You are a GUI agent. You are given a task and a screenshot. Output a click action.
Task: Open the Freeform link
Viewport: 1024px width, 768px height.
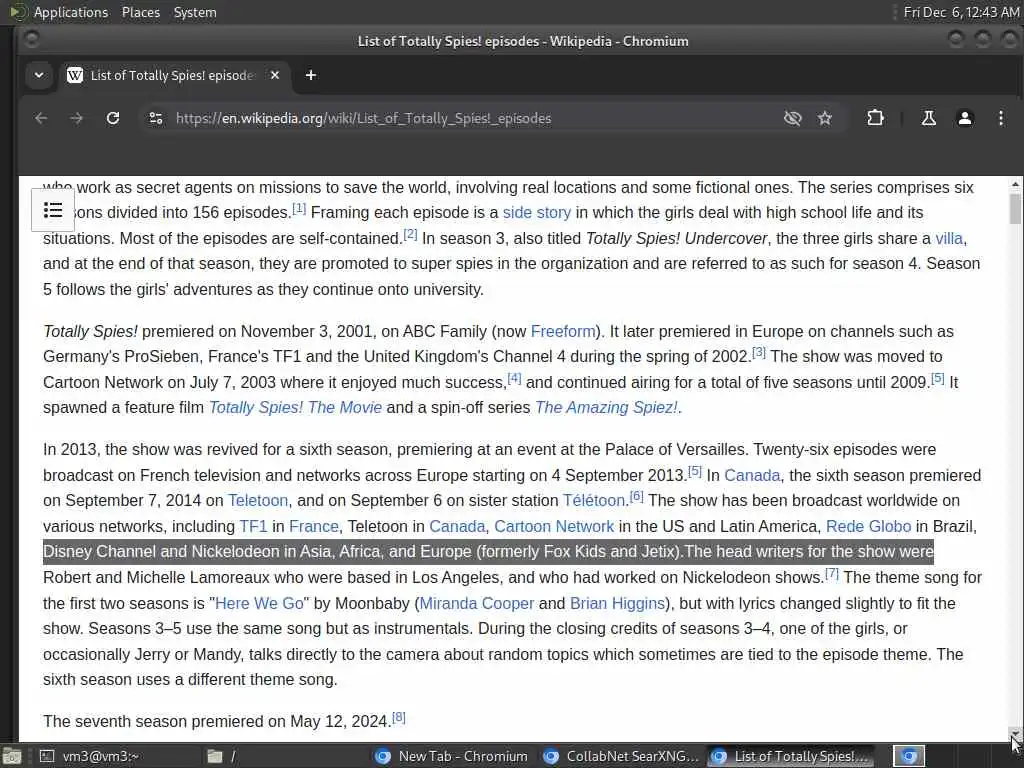pos(563,332)
